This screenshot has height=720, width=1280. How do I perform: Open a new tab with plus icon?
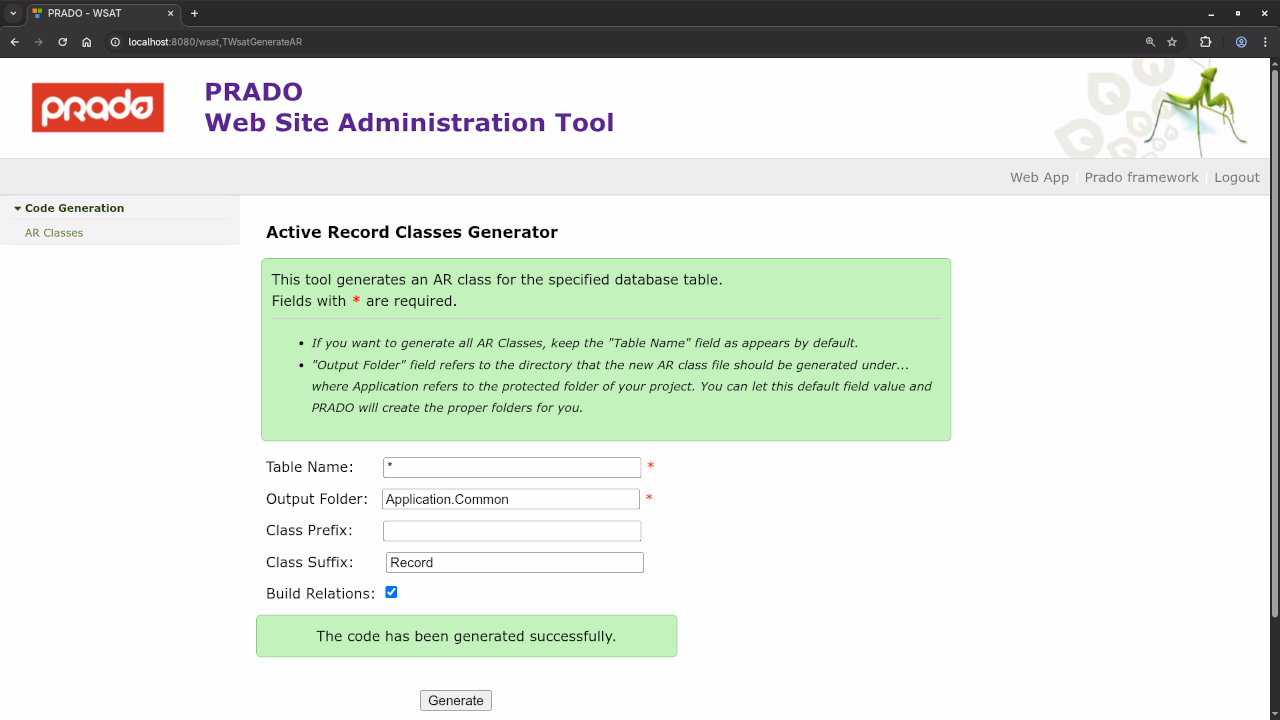(x=194, y=13)
